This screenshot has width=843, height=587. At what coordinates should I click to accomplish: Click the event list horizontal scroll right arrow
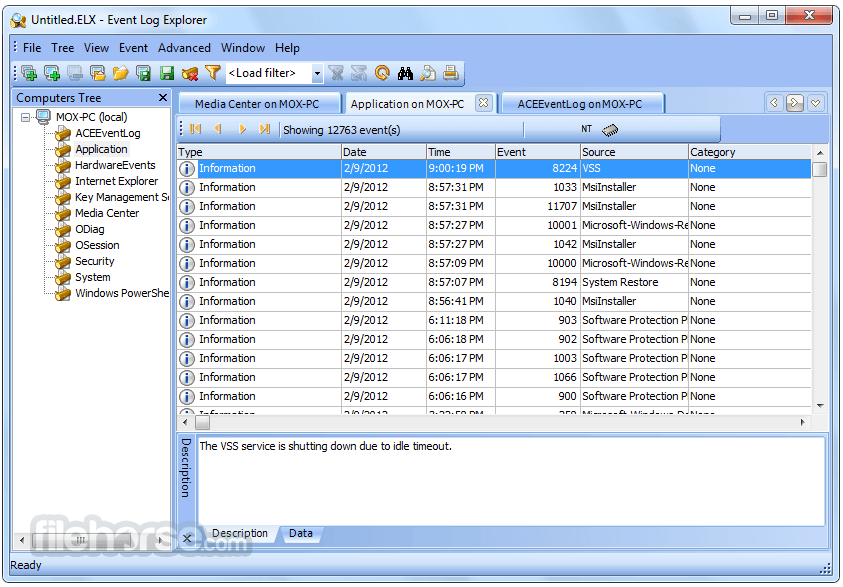(x=803, y=423)
